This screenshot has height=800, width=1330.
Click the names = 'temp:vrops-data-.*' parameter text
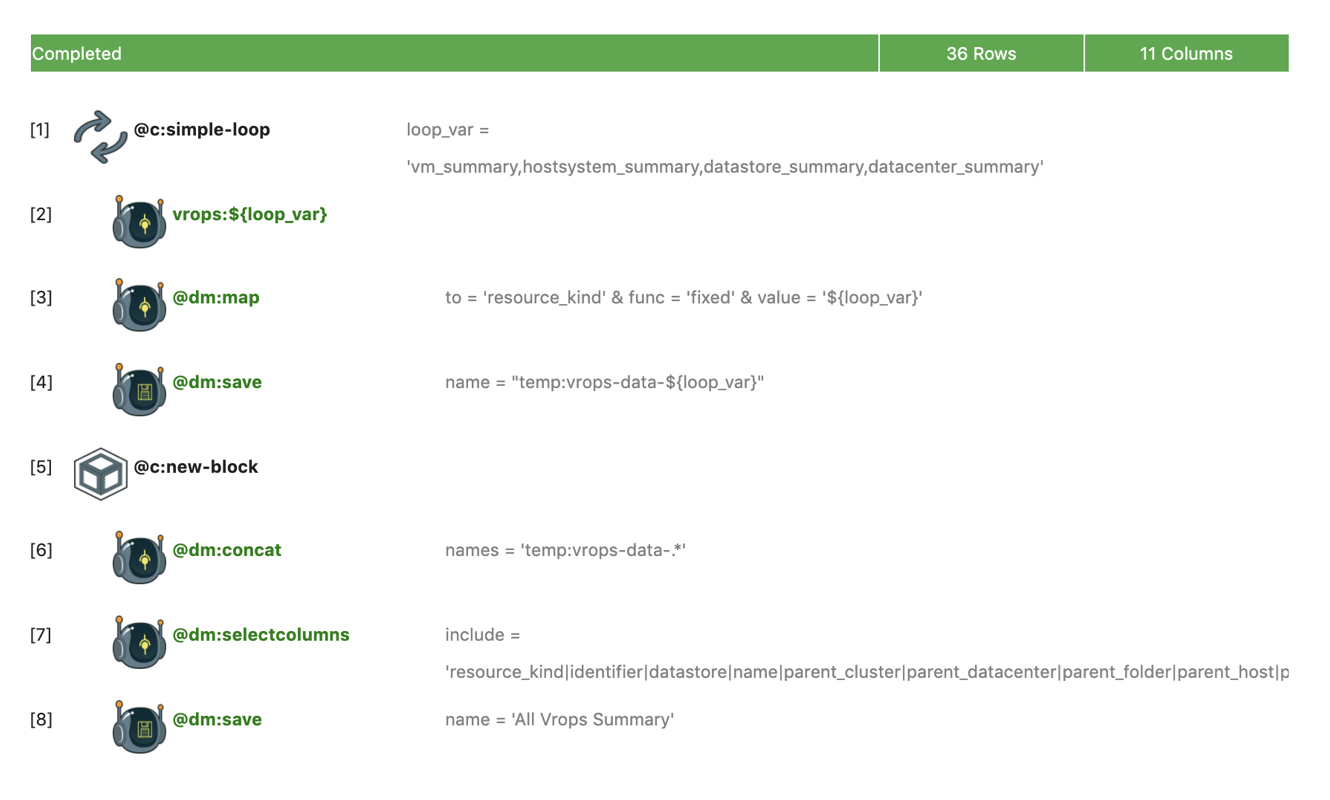(x=565, y=550)
